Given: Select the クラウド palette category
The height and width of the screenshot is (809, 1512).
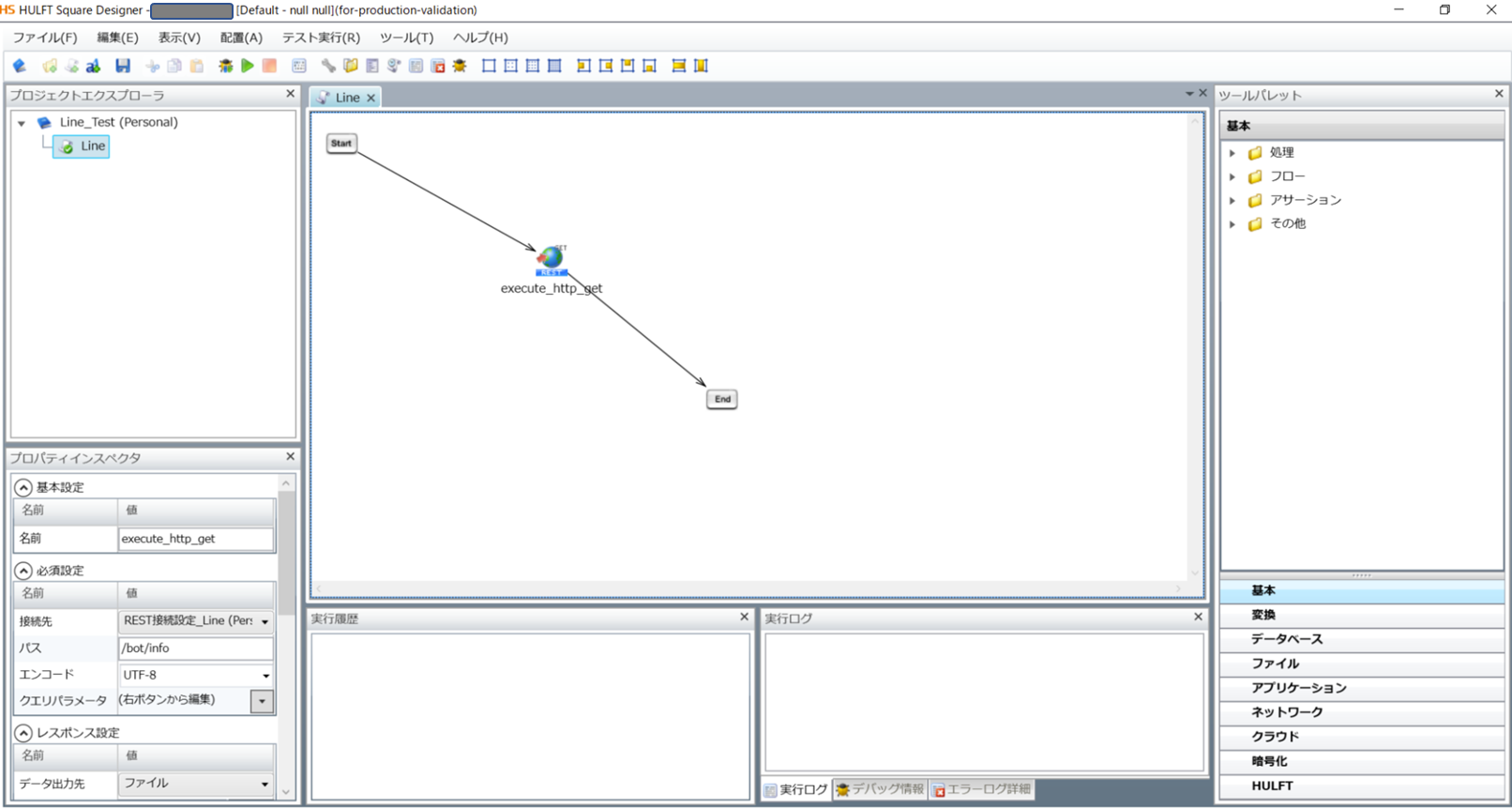Looking at the screenshot, I should 1362,738.
